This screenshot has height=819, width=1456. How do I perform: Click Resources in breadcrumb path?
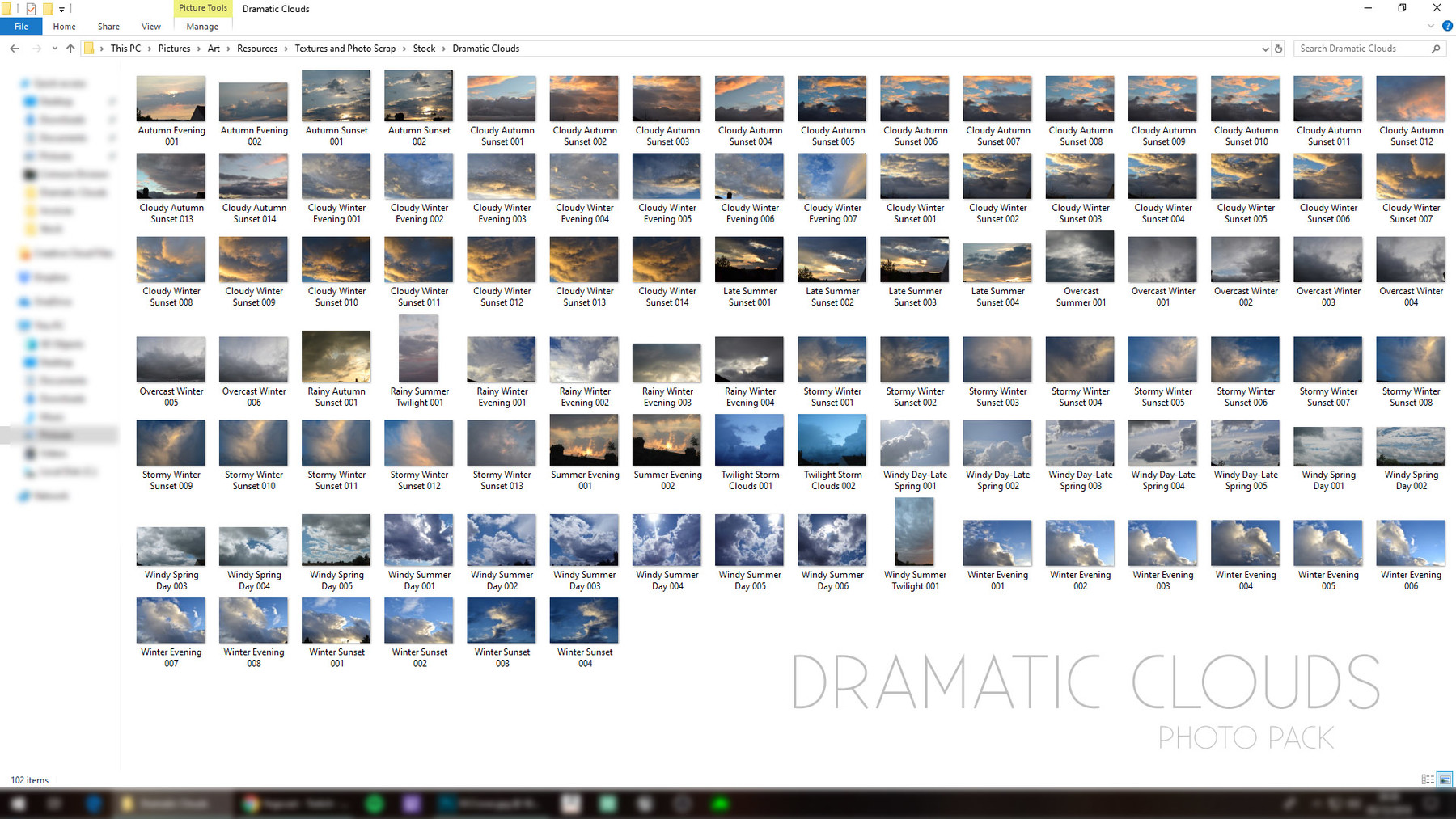(257, 49)
